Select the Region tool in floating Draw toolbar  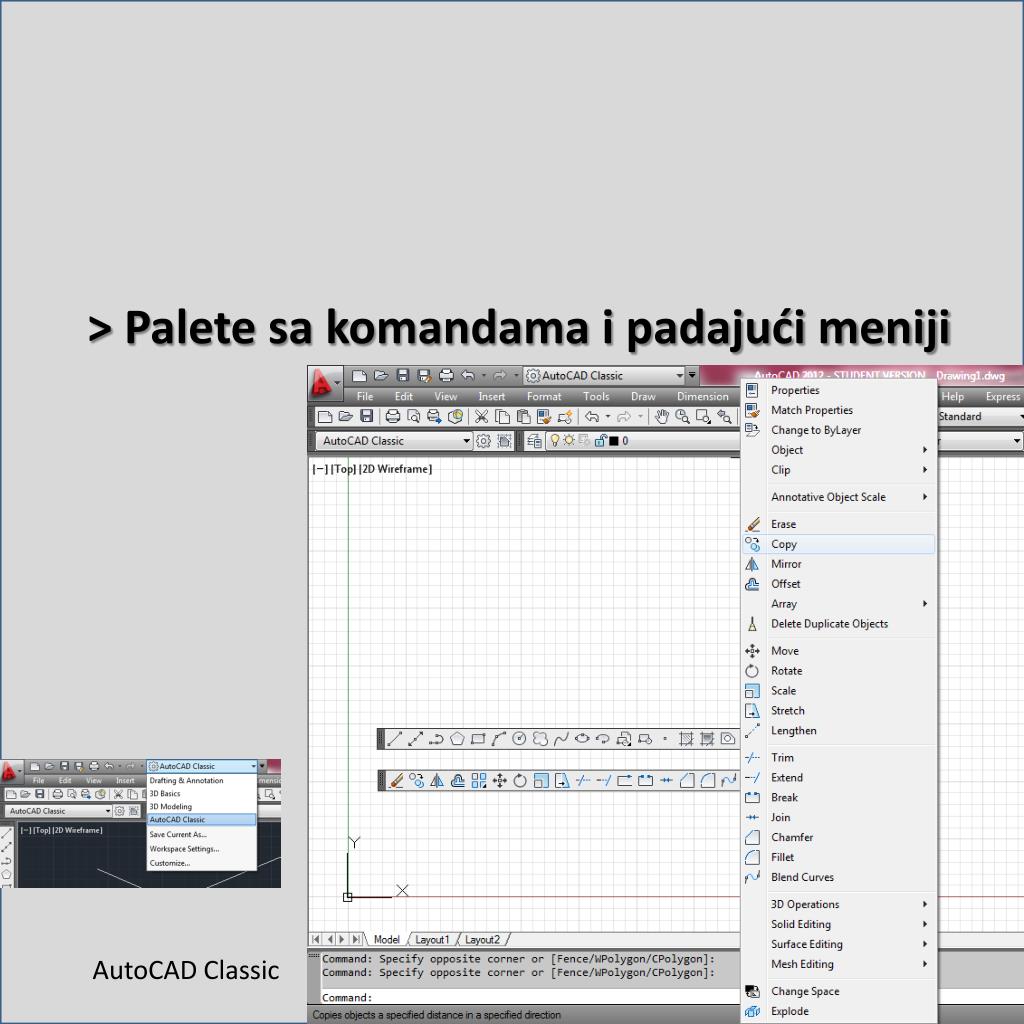[728, 739]
